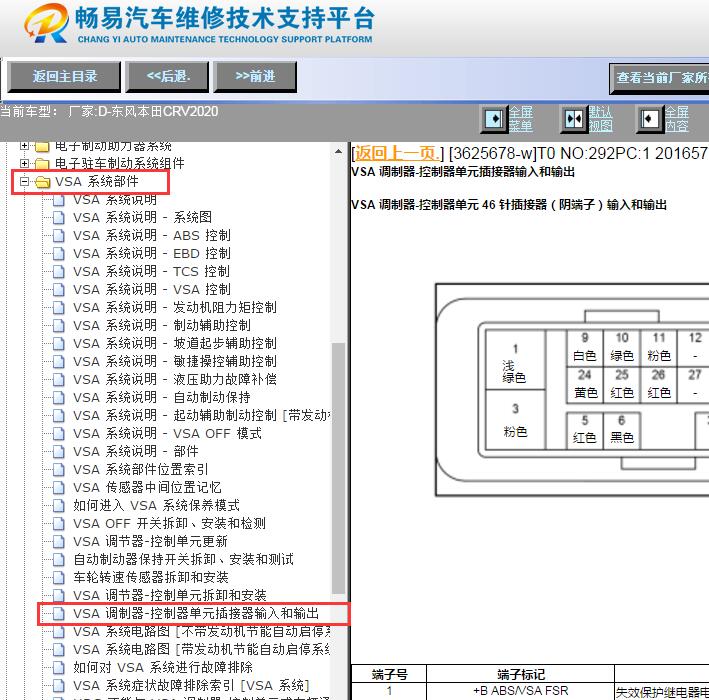Image resolution: width=709 pixels, height=700 pixels.
Task: Open VSA 系统说明 - TCS 控制
Action: pyautogui.click(x=151, y=271)
